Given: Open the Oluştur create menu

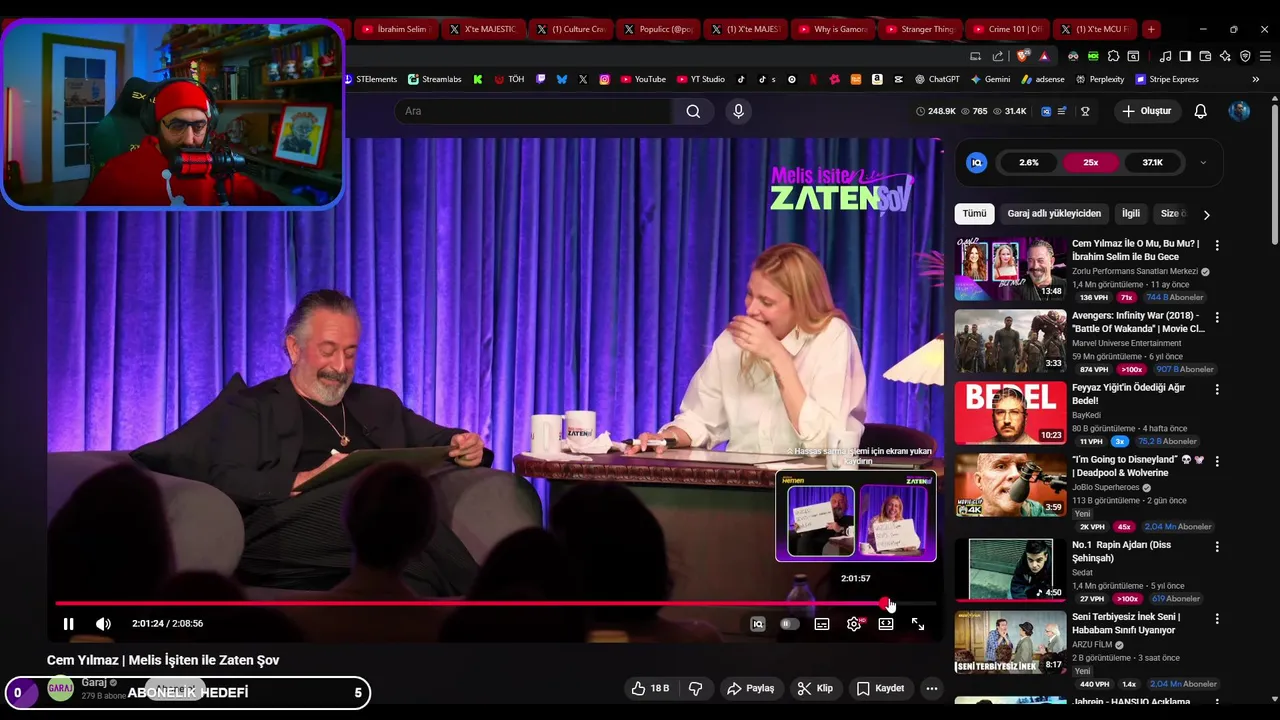Looking at the screenshot, I should point(1147,111).
